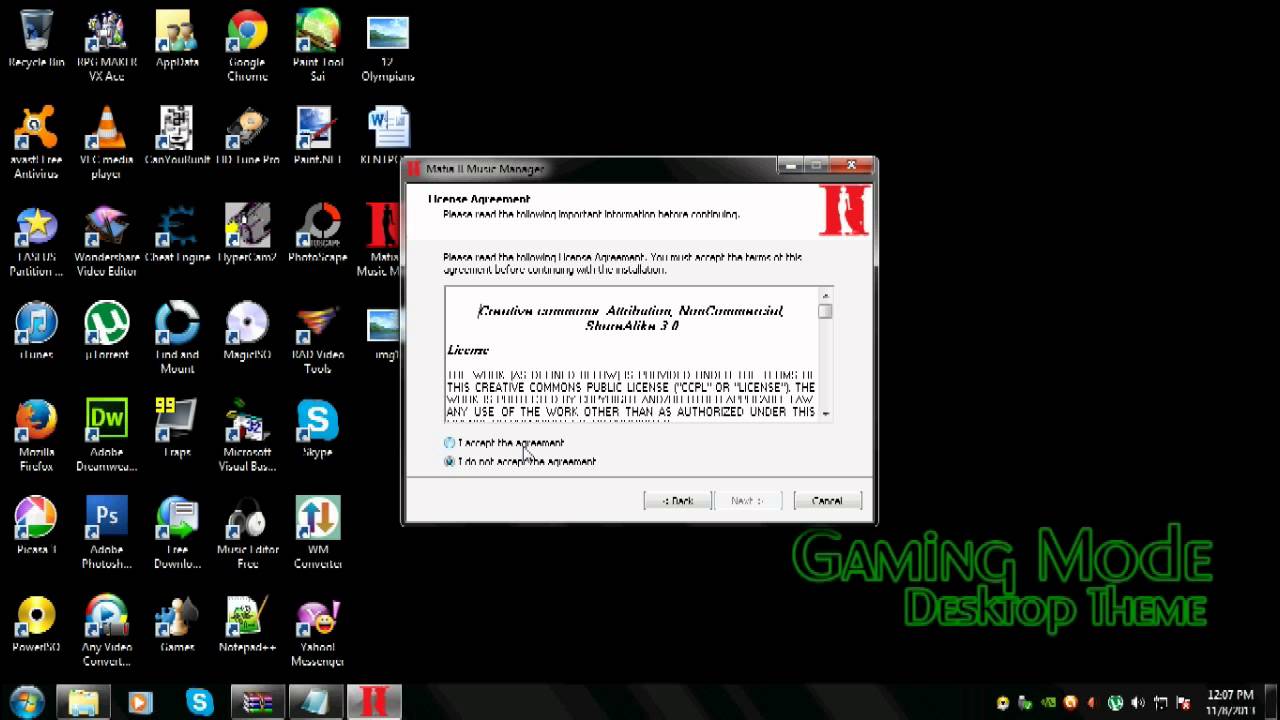Open Windows Media Player taskbar icon
Viewport: 1280px width, 720px height.
tap(140, 702)
